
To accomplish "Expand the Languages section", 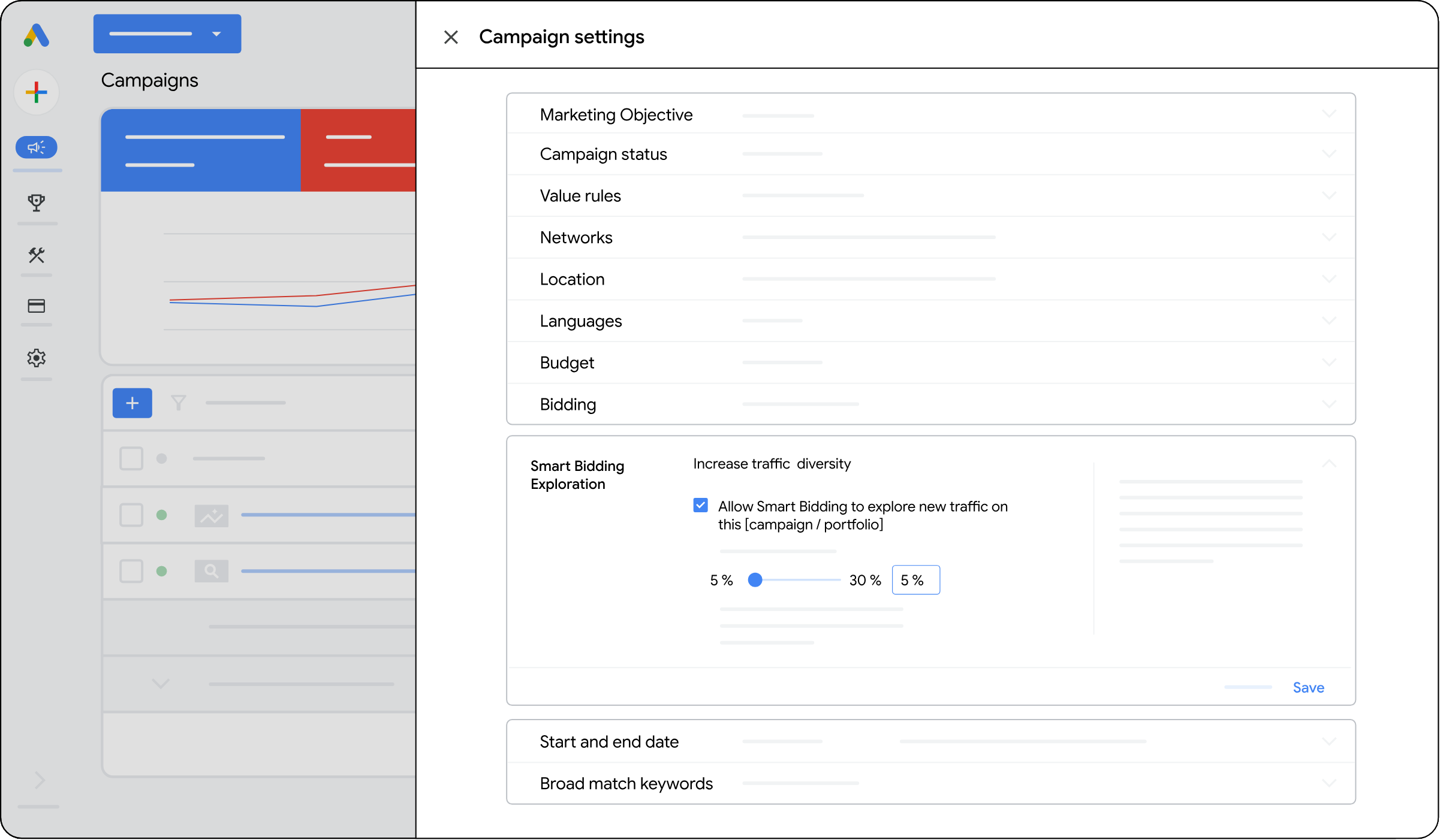I will pyautogui.click(x=931, y=321).
